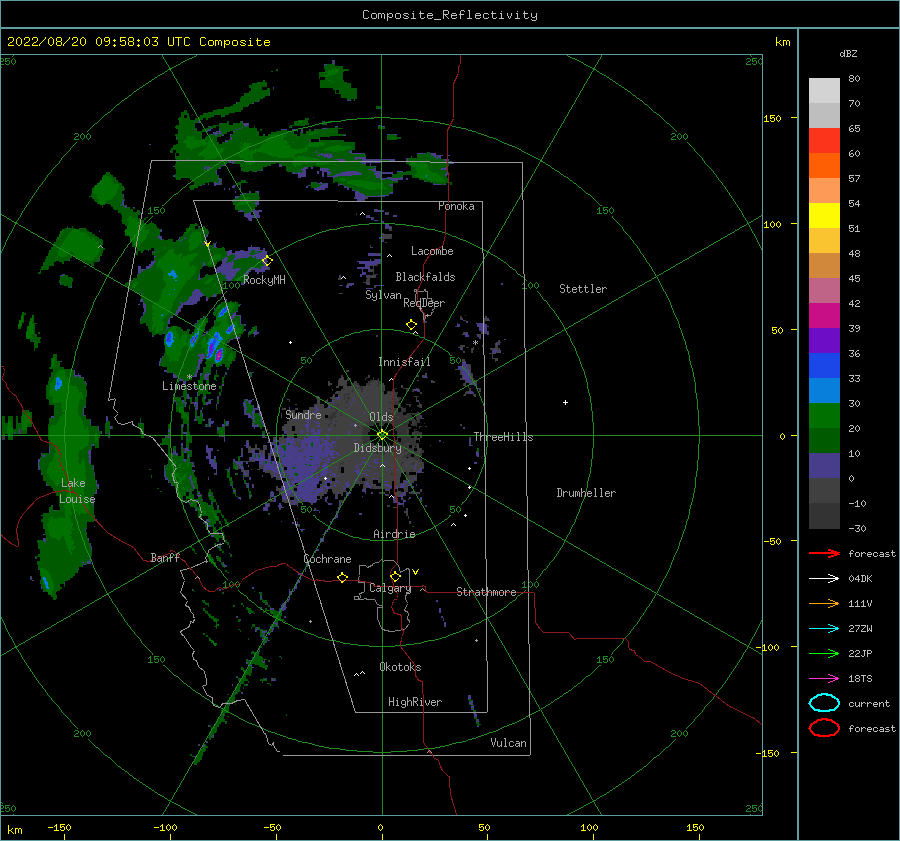Click the ThreeHills label
The width and height of the screenshot is (900, 841).
click(x=503, y=437)
